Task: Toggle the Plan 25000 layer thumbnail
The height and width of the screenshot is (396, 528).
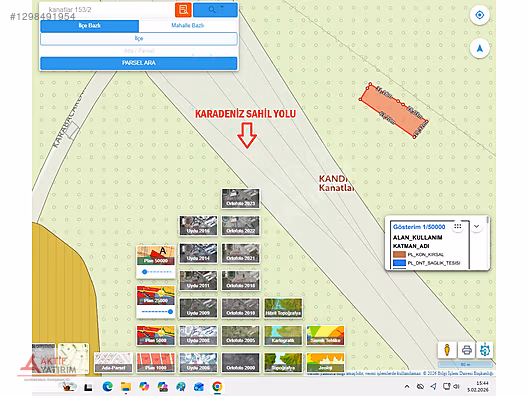Action: click(156, 295)
